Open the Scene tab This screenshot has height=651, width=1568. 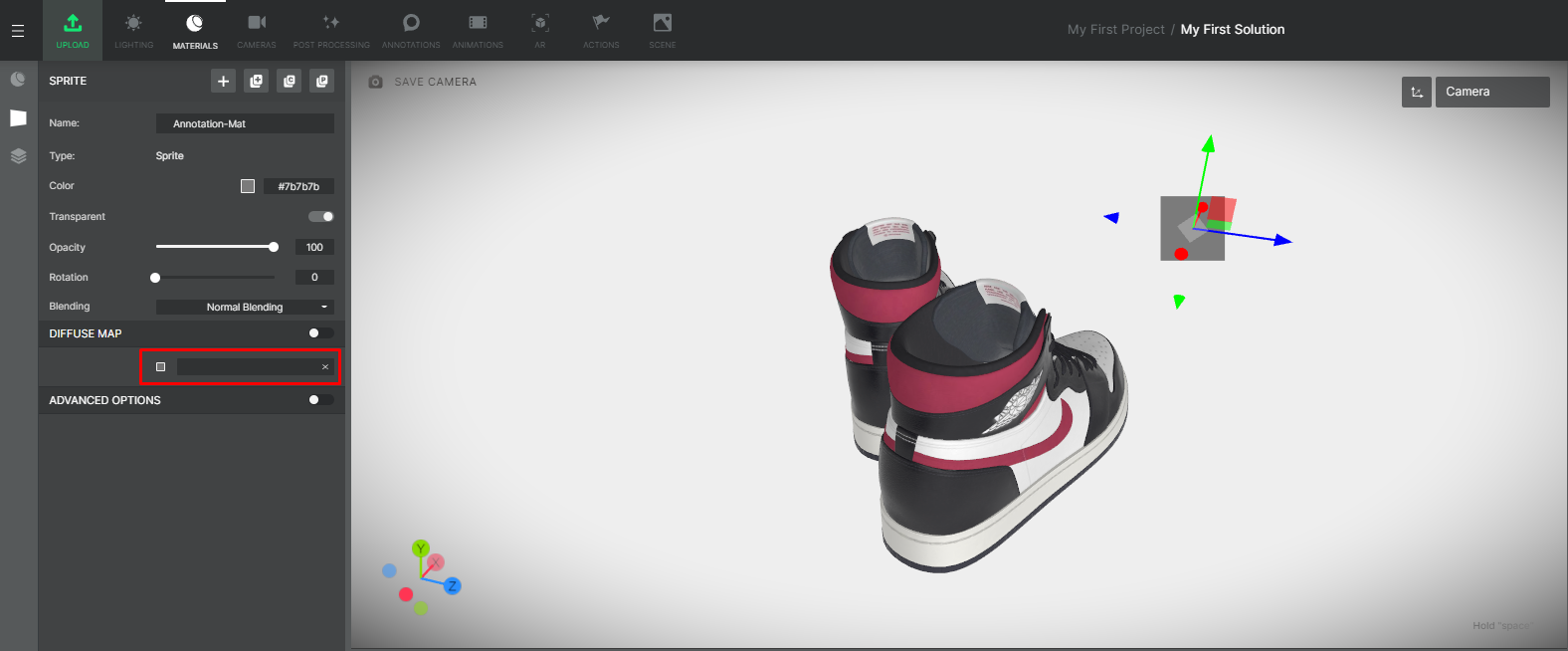coord(663,31)
